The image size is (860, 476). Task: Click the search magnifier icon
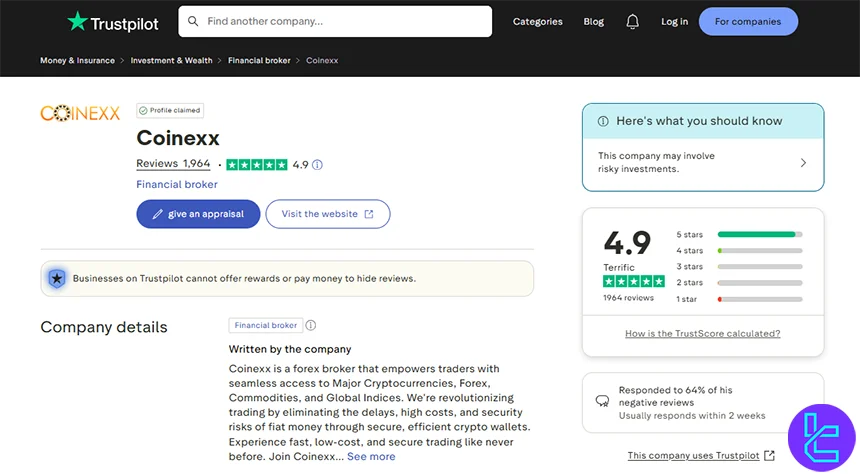tap(193, 21)
